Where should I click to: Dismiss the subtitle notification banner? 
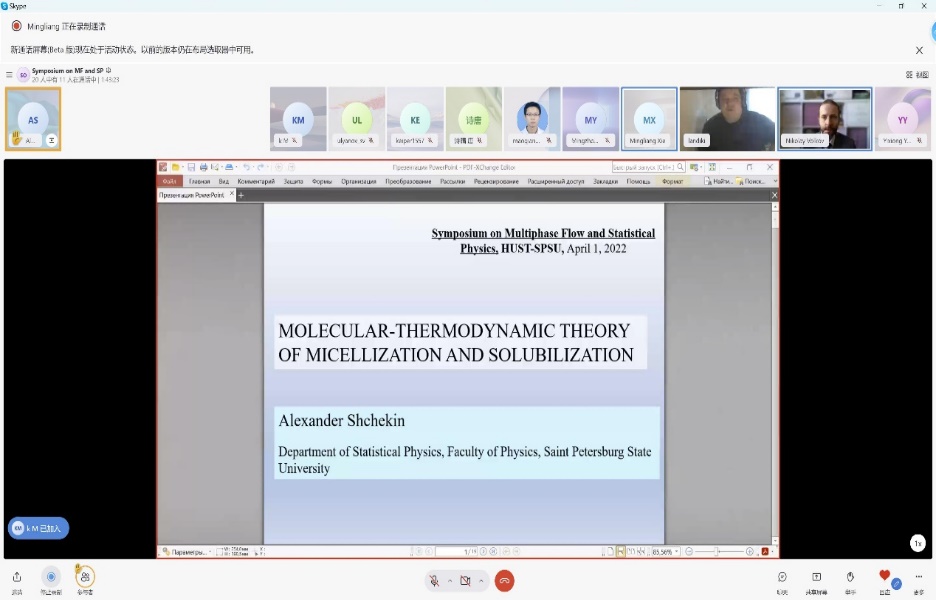pyautogui.click(x=919, y=50)
